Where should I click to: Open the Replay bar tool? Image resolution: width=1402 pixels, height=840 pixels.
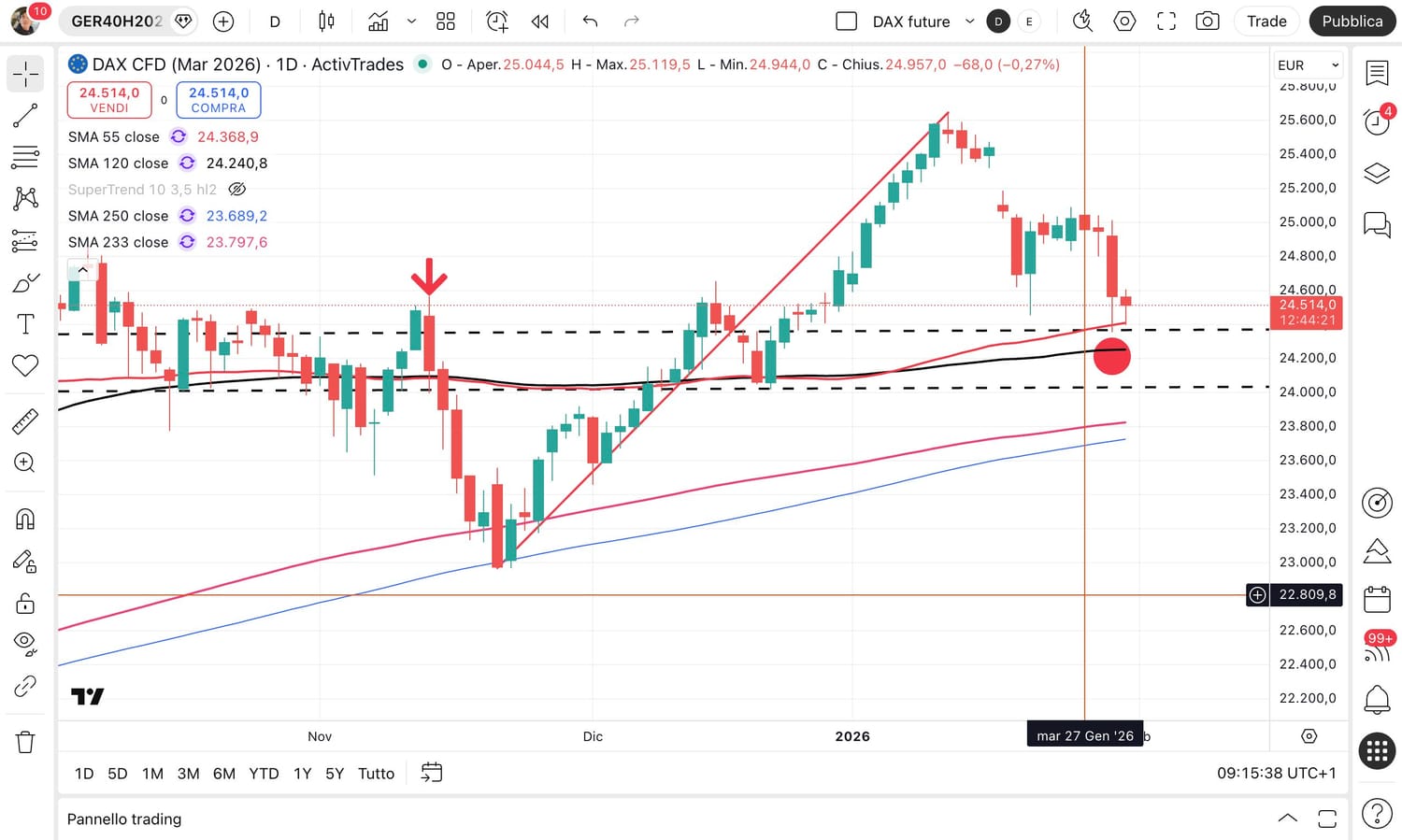[540, 21]
